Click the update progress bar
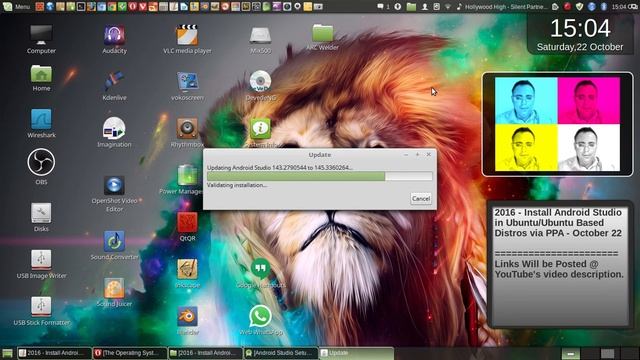640x360 pixels. [320, 176]
